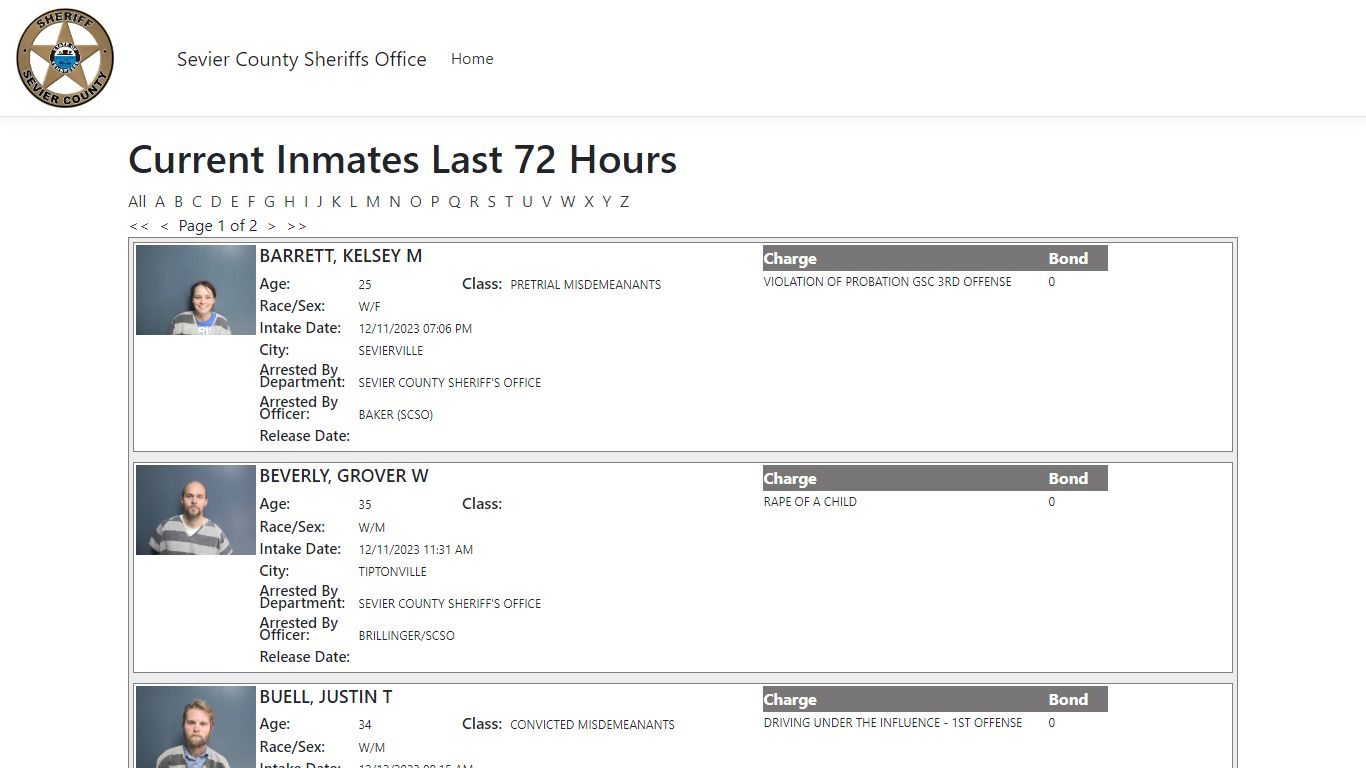Filter inmates by letter H
The width and height of the screenshot is (1366, 768).
[289, 201]
